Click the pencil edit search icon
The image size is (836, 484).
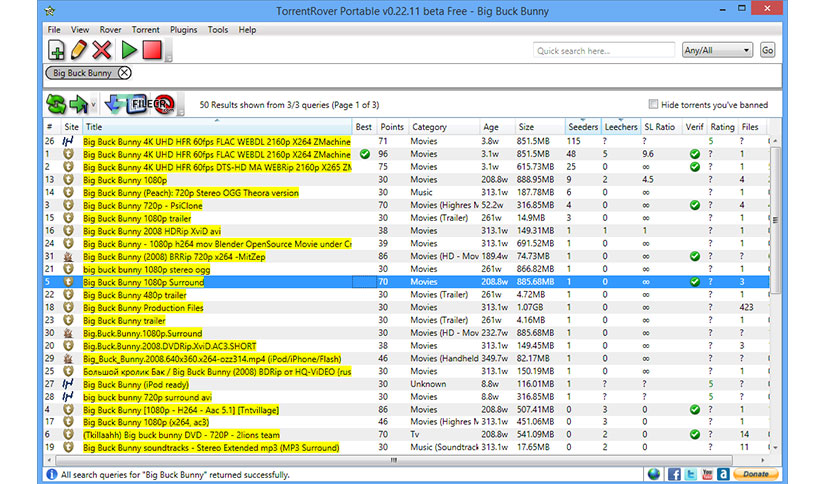point(78,50)
